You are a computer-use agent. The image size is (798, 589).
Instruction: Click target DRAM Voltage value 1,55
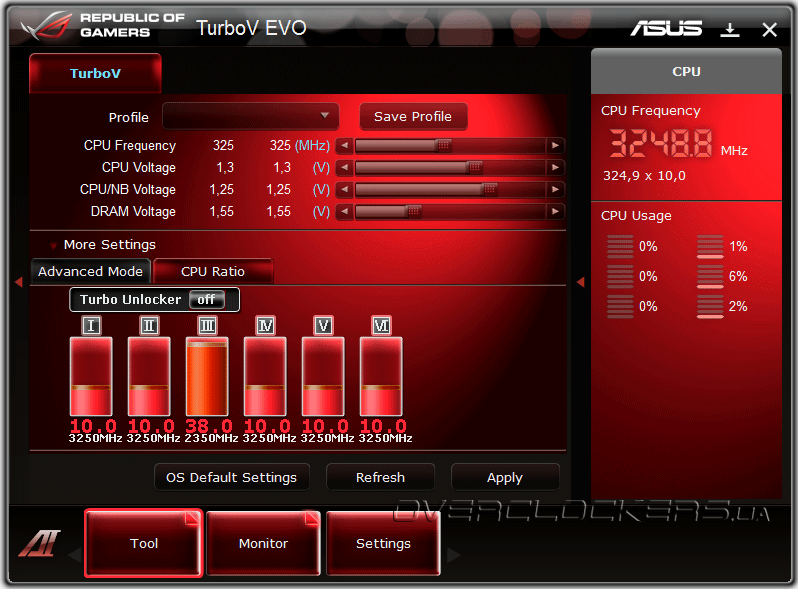279,211
